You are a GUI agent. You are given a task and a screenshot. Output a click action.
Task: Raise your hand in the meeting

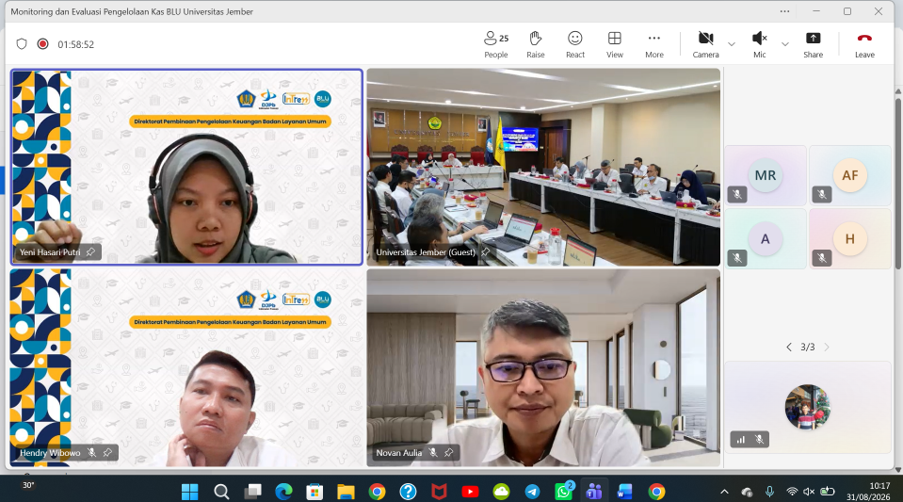click(x=535, y=44)
